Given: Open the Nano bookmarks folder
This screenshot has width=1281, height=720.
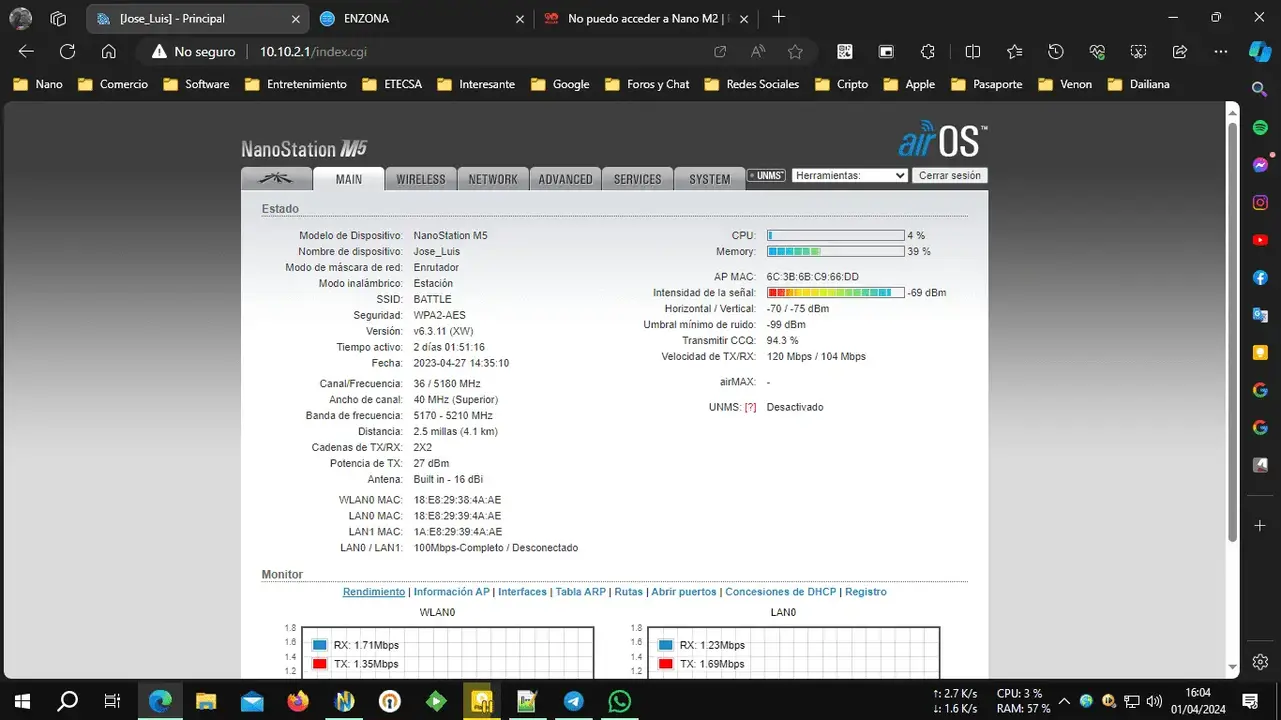Looking at the screenshot, I should click(x=38, y=84).
